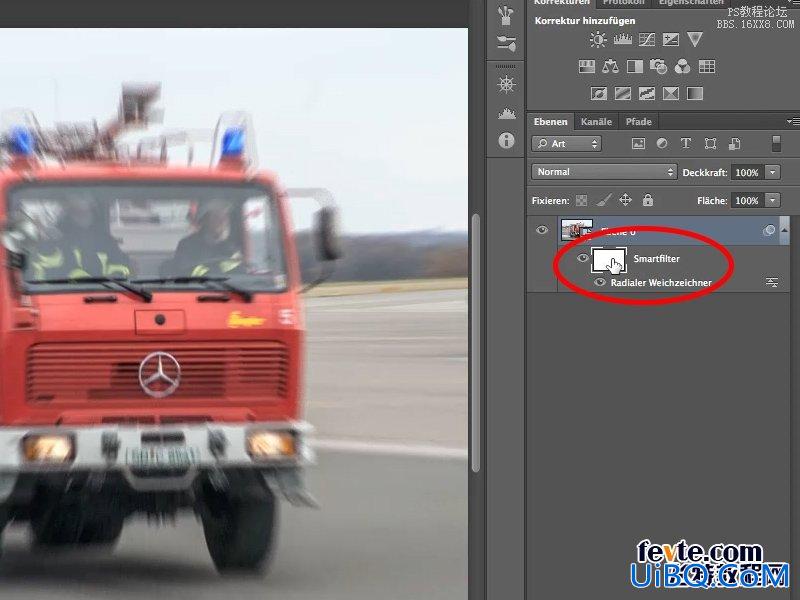Open the Navigator panel (ship wheel icon)
This screenshot has height=600, width=800.
506,84
